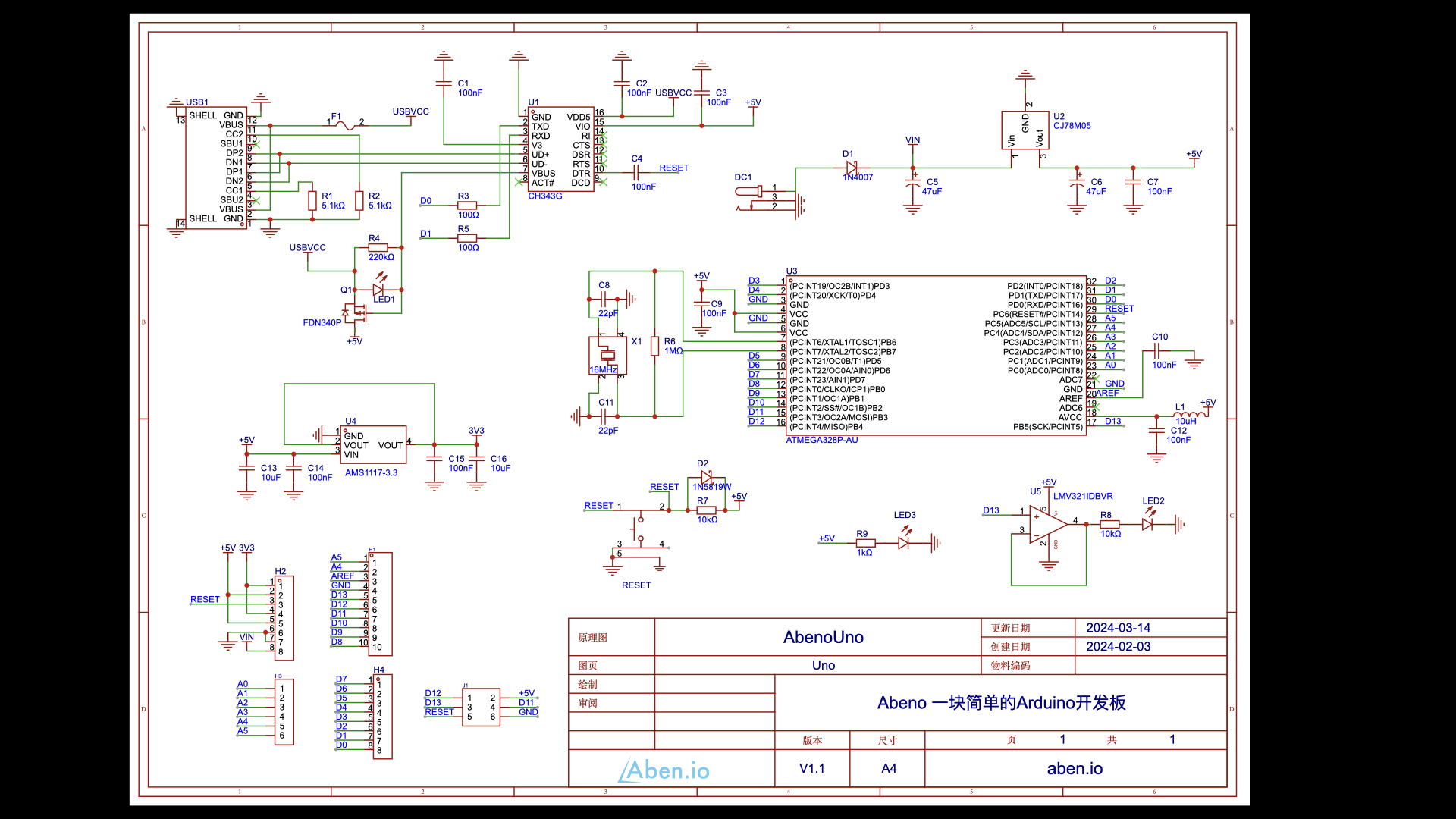Select the J1 six-pin header block

pyautogui.click(x=481, y=708)
